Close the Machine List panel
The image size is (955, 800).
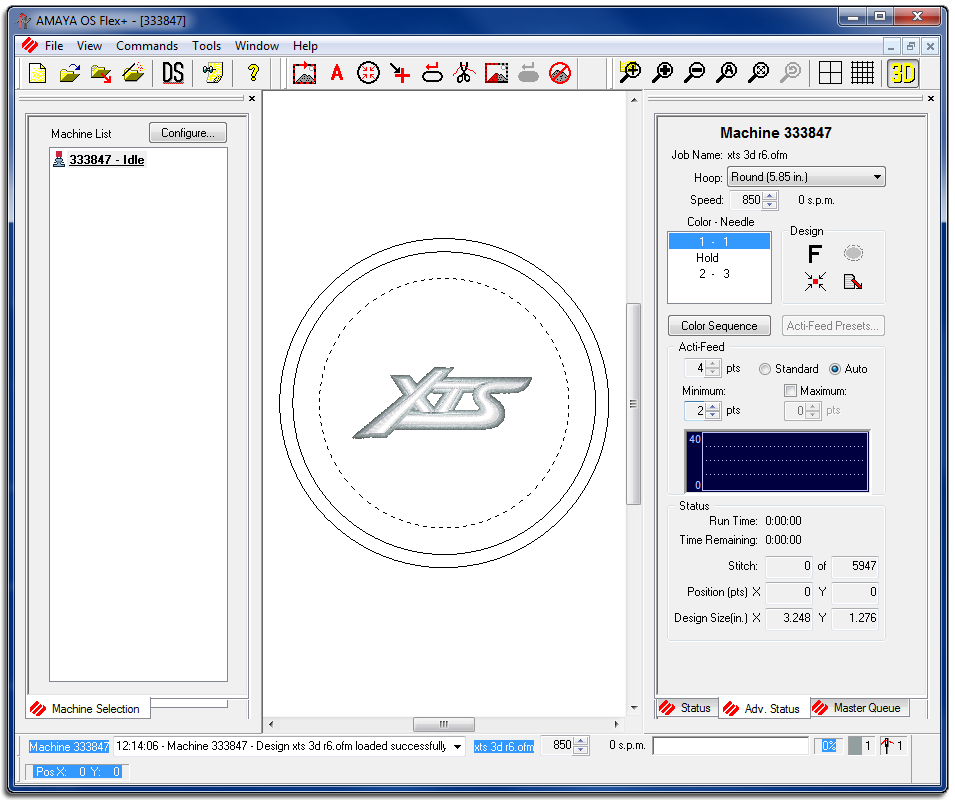tap(252, 98)
